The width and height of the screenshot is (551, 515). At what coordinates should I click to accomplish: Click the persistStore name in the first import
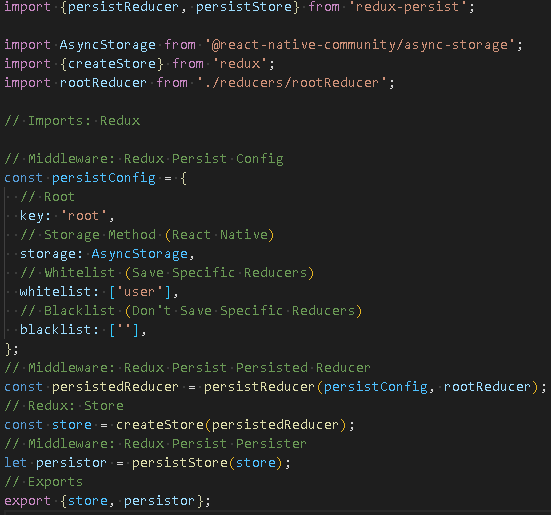pos(244,7)
